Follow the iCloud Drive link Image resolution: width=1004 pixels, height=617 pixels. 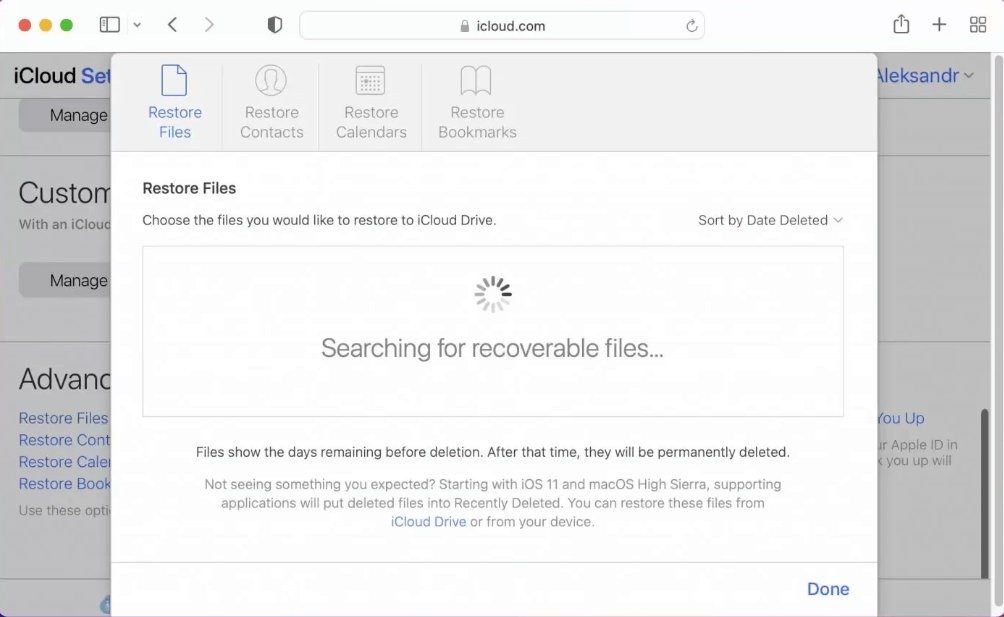click(x=428, y=522)
